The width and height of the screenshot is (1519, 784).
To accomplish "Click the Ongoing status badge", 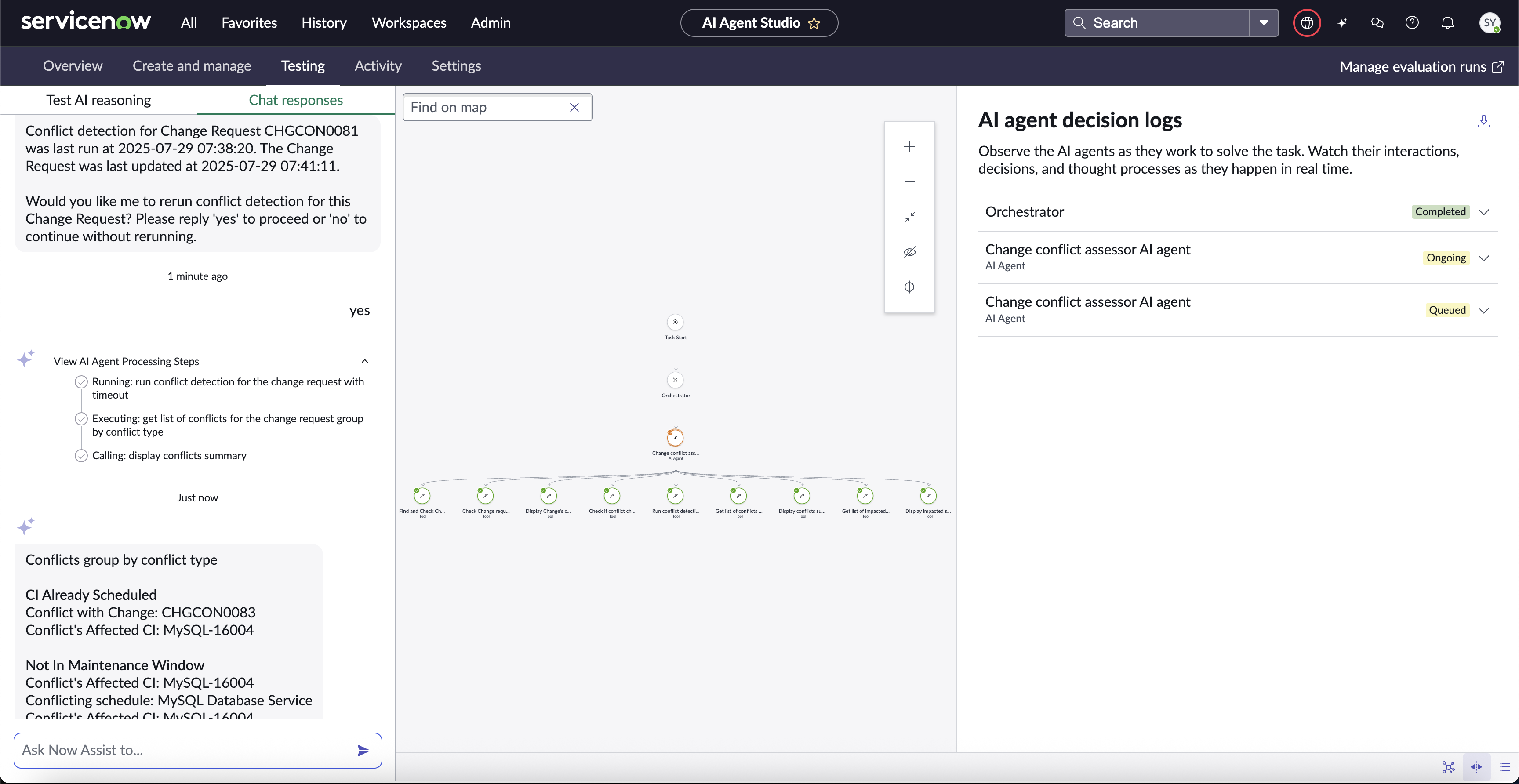I will [1446, 258].
